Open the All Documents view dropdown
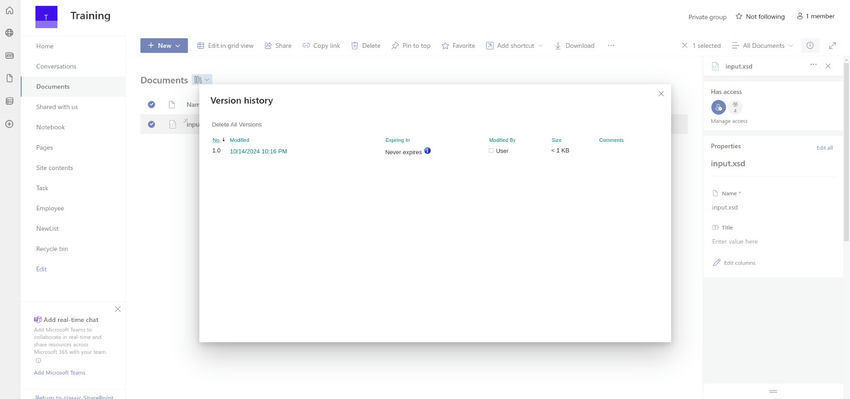 click(x=762, y=46)
